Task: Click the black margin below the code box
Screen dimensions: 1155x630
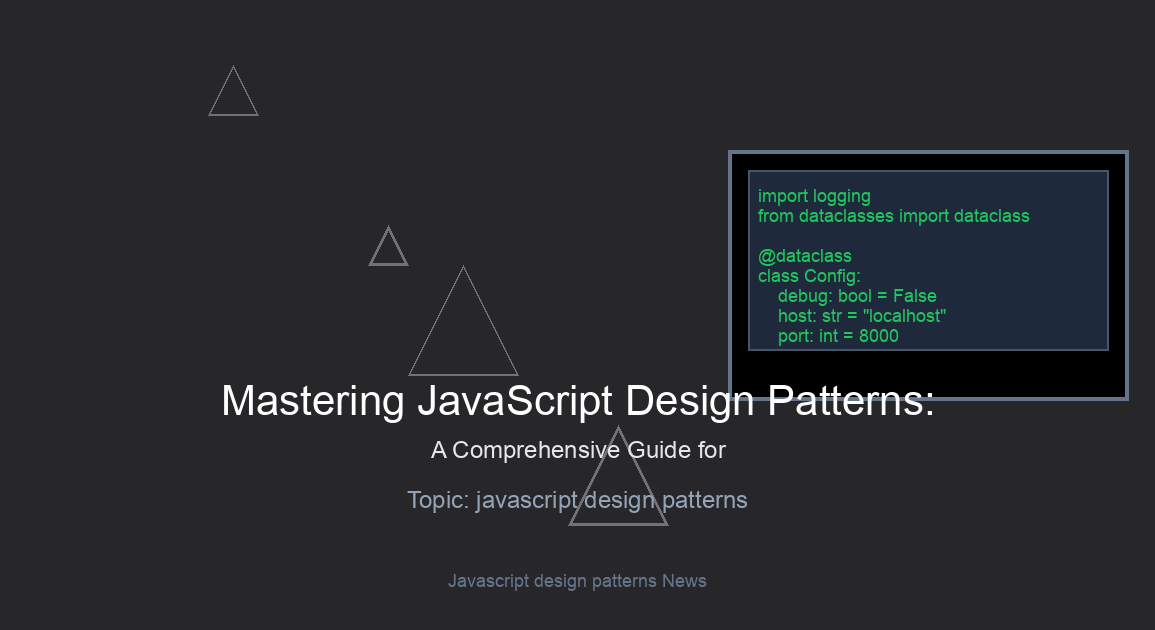Action: (x=928, y=373)
